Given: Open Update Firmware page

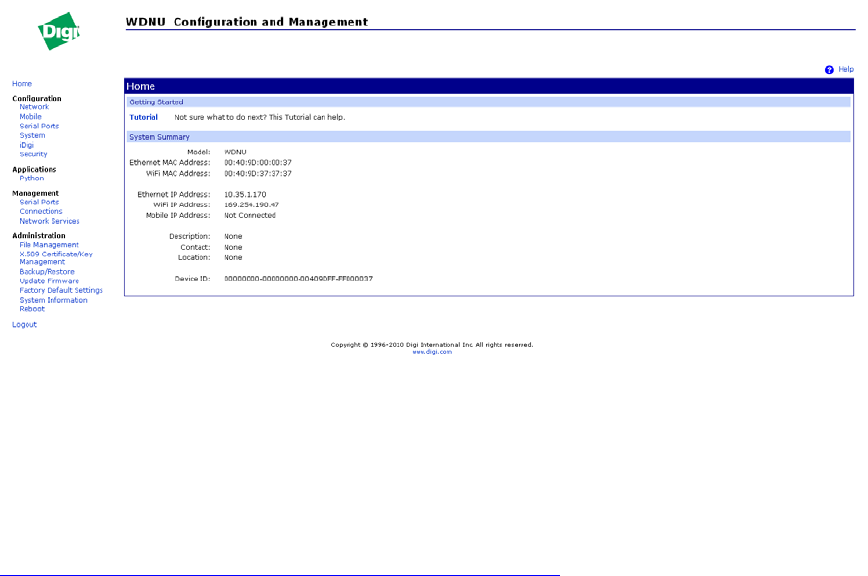Looking at the screenshot, I should 49,281.
